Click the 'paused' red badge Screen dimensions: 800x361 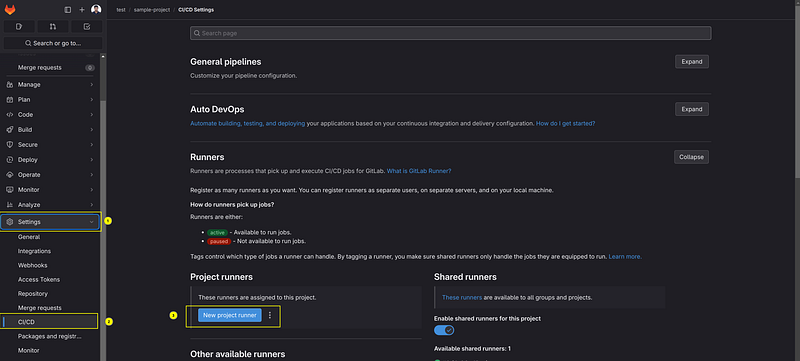[x=219, y=241]
